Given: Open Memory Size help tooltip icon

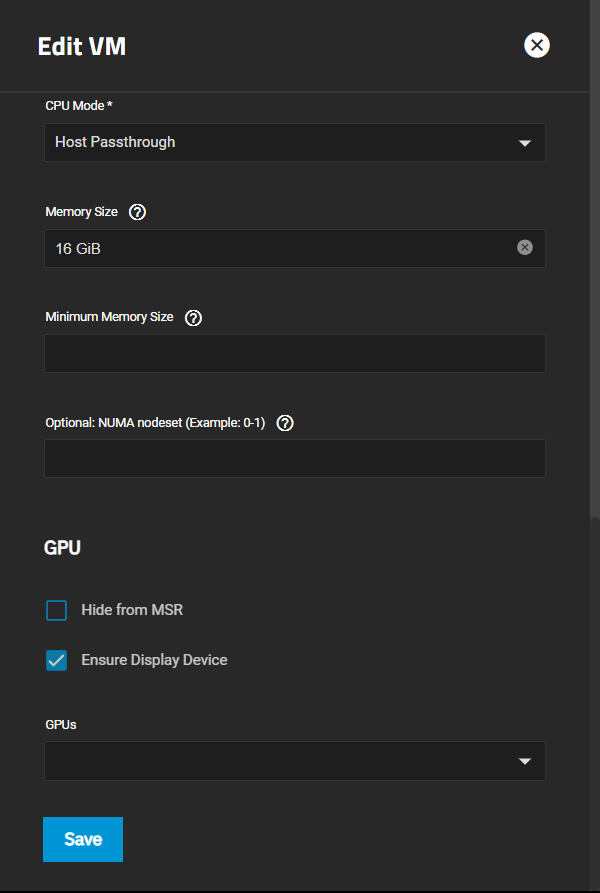Looking at the screenshot, I should [137, 212].
